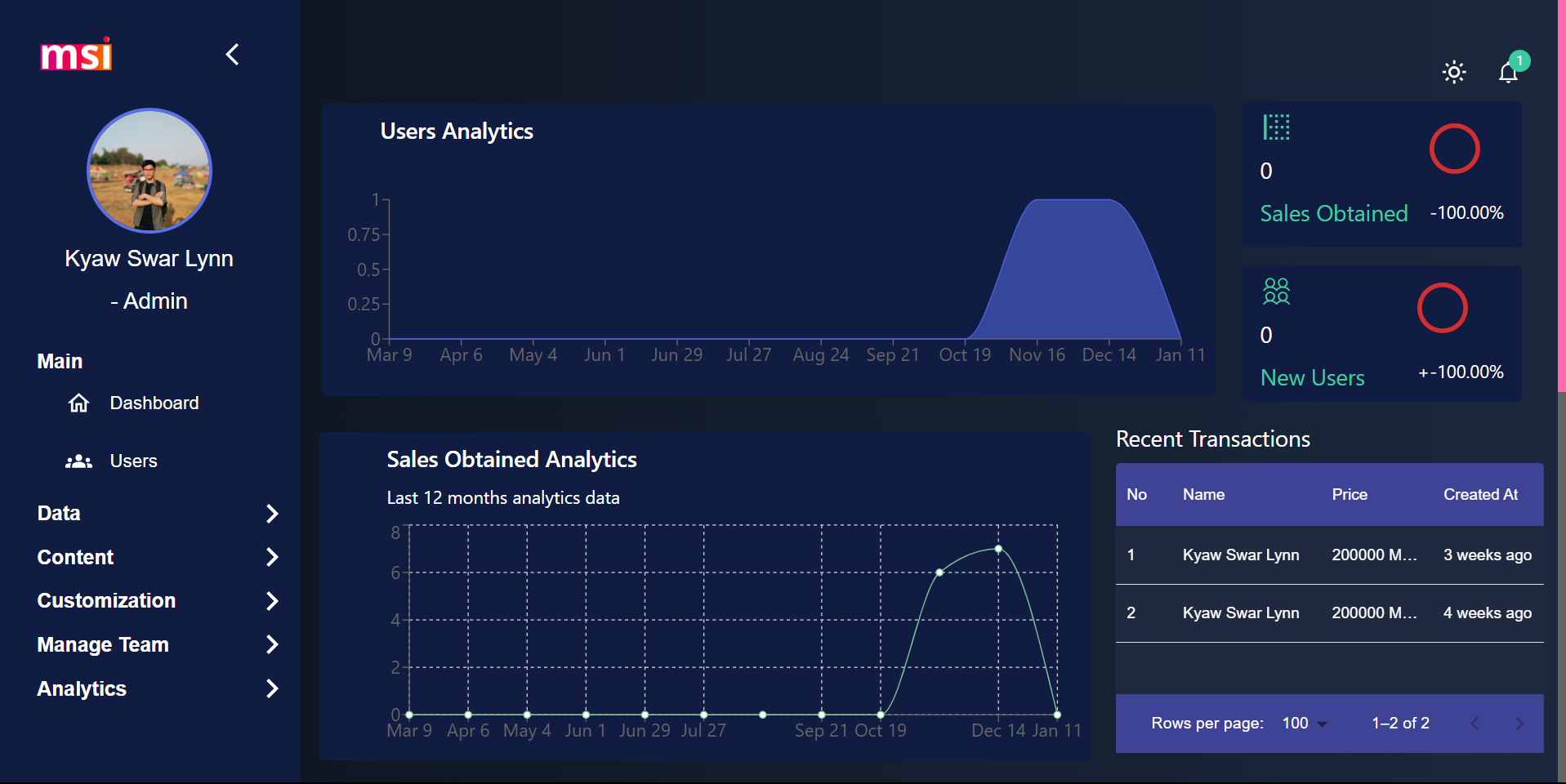Click the Users group icon in sidebar
This screenshot has width=1566, height=784.
[x=78, y=461]
